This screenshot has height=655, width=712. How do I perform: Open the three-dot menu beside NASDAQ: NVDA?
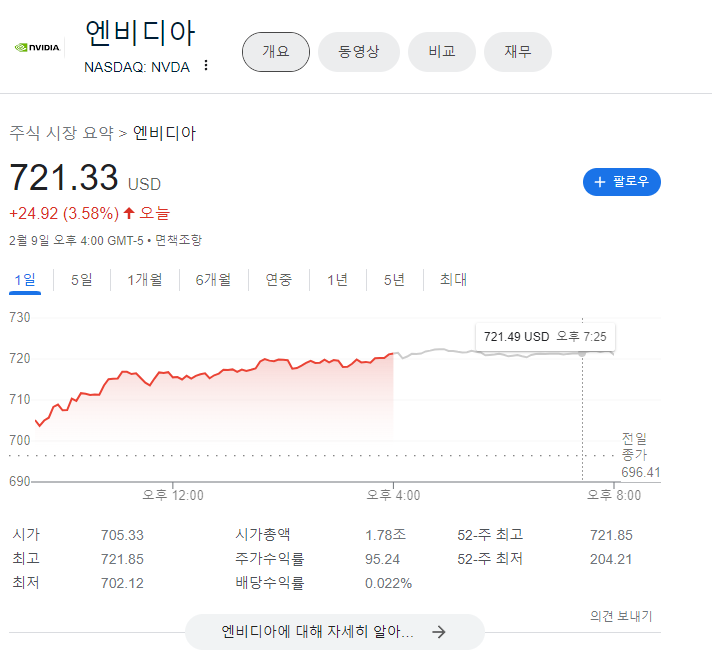click(206, 65)
